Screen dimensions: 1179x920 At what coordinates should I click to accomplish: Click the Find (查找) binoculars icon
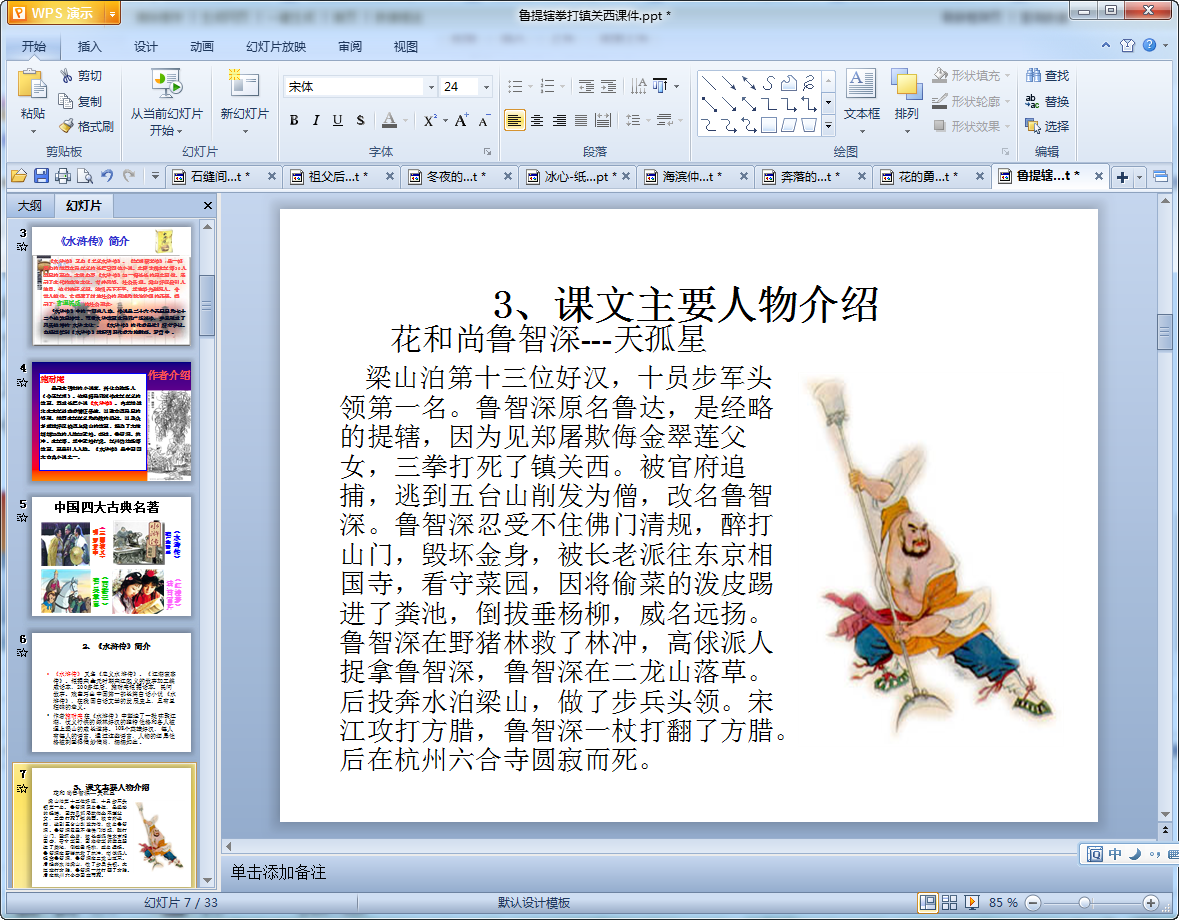coord(1034,76)
